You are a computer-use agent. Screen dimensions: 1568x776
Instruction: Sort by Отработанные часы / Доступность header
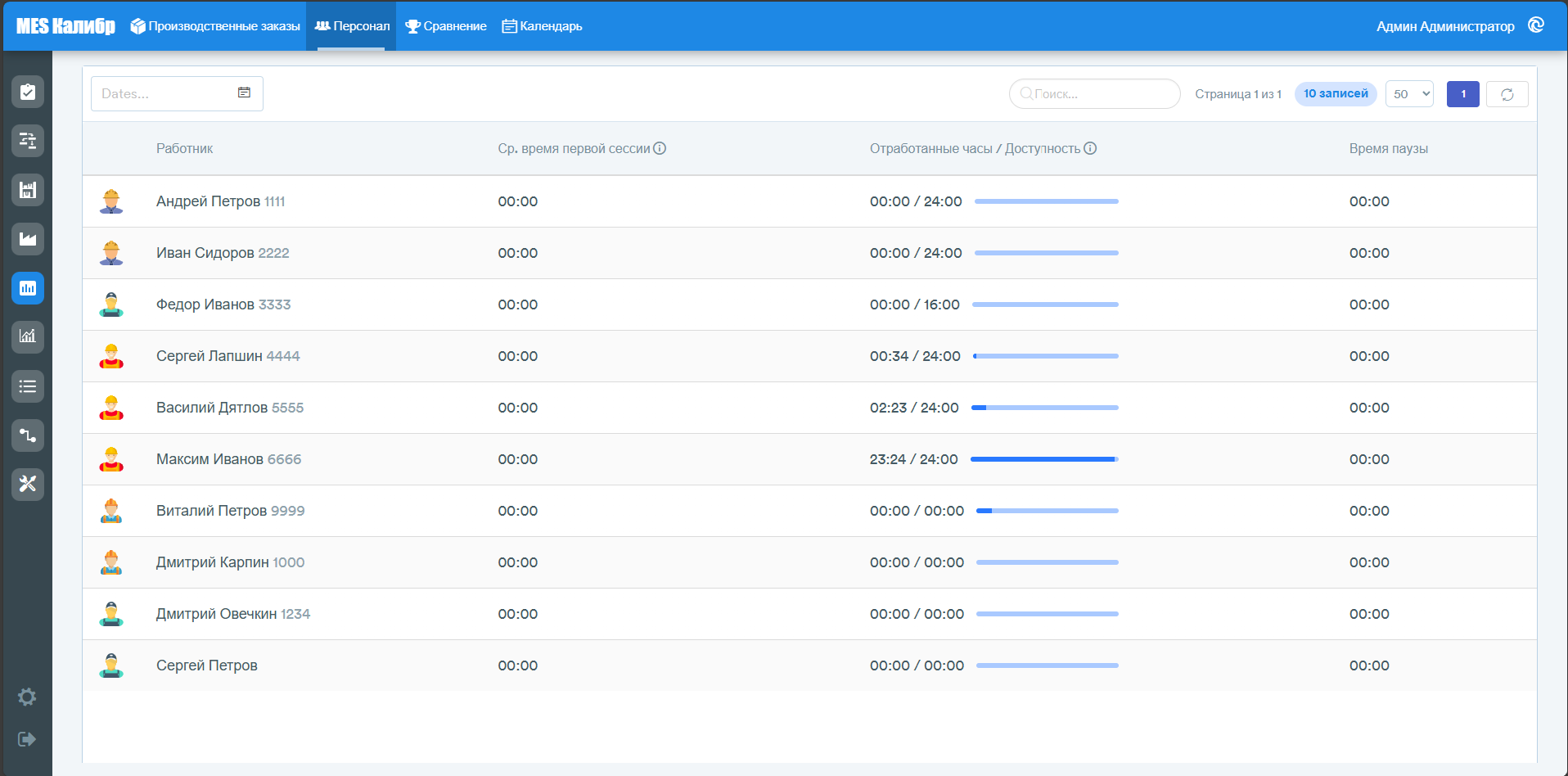[x=975, y=148]
